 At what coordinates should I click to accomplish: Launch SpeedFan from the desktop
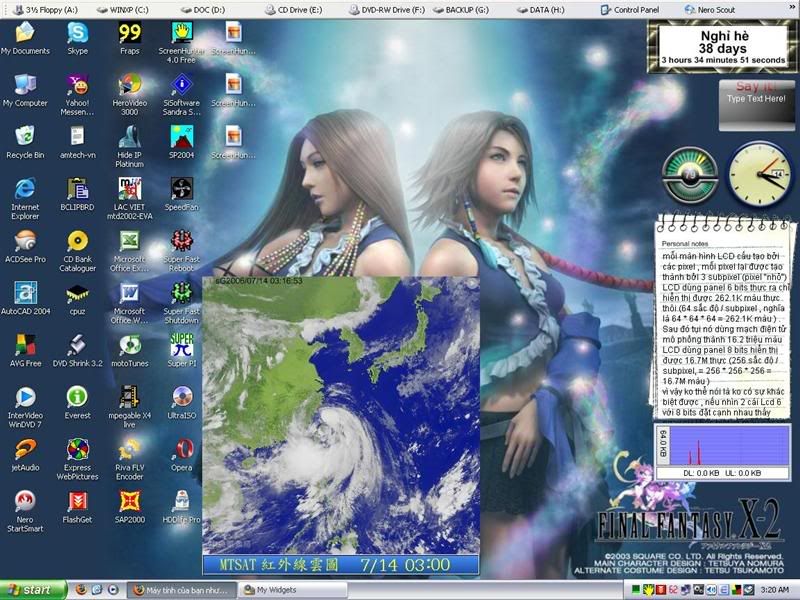182,194
